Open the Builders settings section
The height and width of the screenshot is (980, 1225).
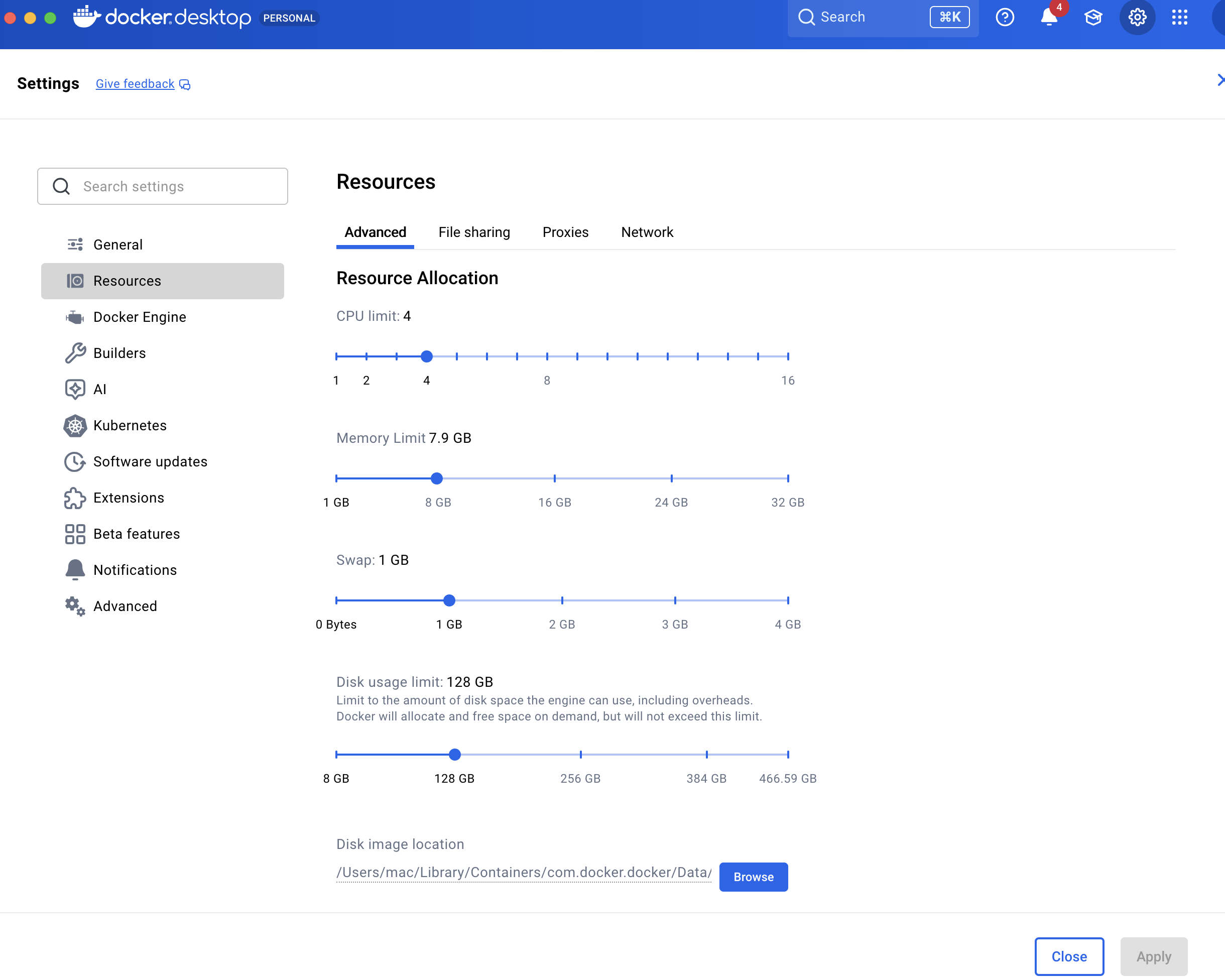[x=119, y=353]
